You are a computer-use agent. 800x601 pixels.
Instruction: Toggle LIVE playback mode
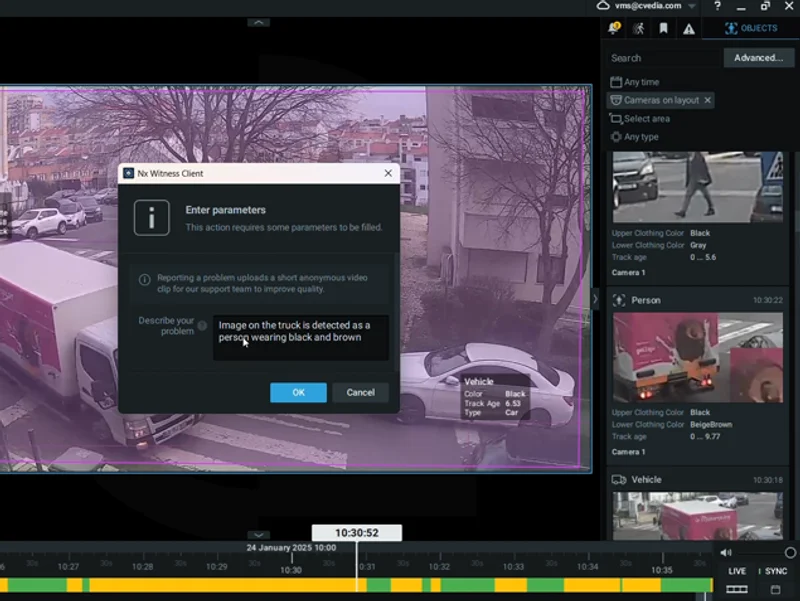pos(737,572)
